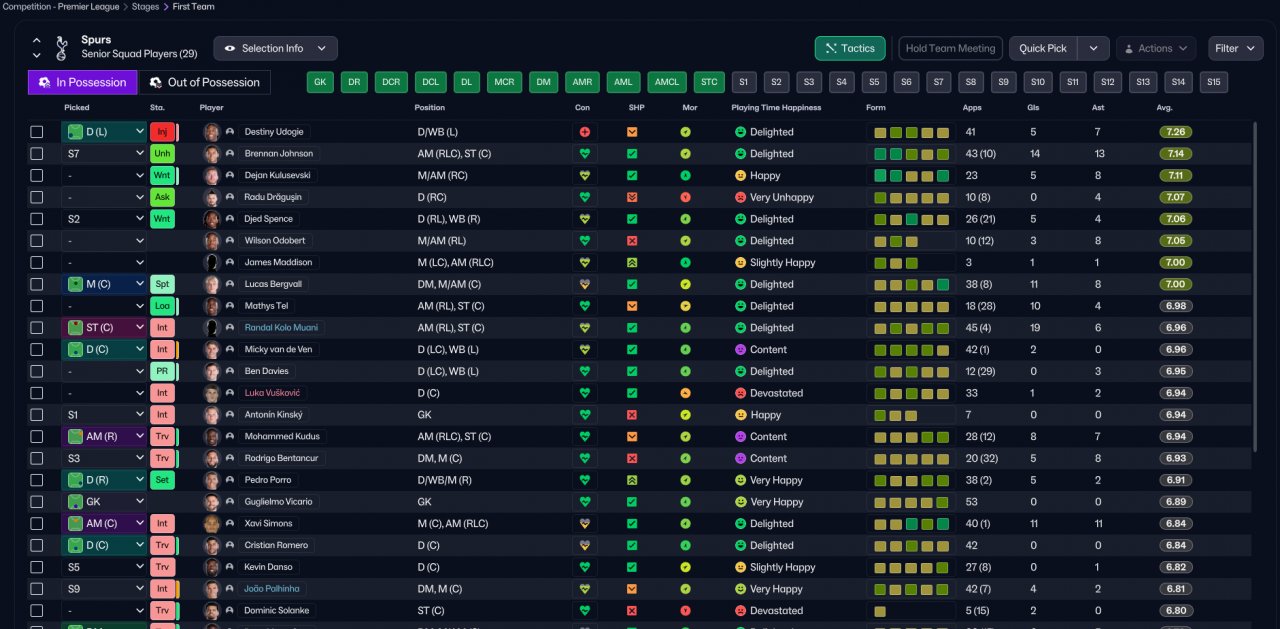Select the S1 substitute slot

point(744,82)
